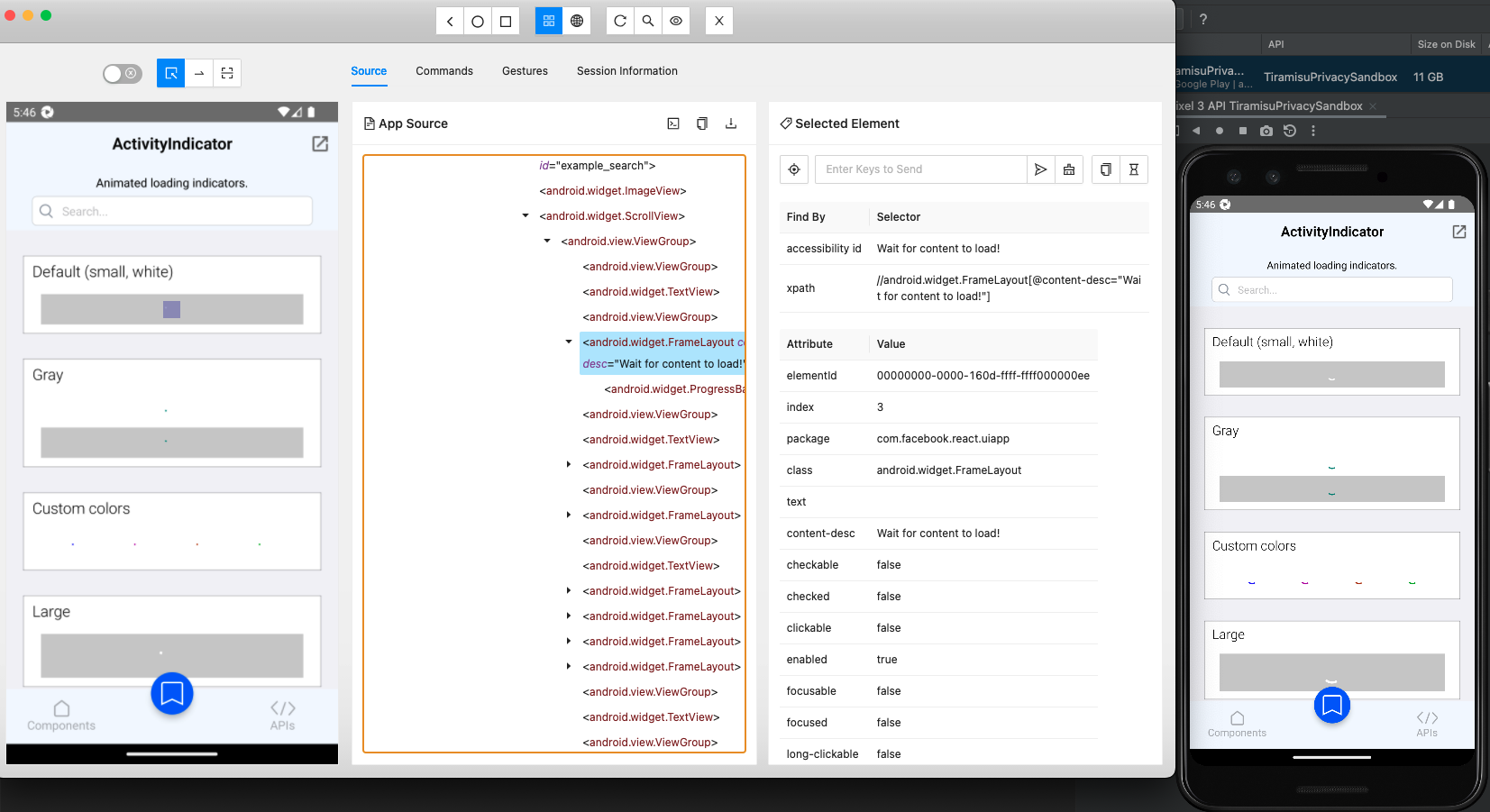This screenshot has width=1490, height=812.
Task: Tap the selected element target icon
Action: 794,169
